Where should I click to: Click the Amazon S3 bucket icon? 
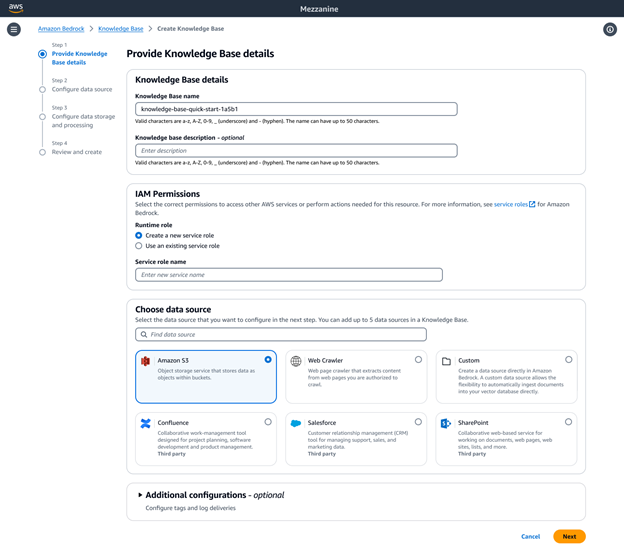pyautogui.click(x=146, y=361)
